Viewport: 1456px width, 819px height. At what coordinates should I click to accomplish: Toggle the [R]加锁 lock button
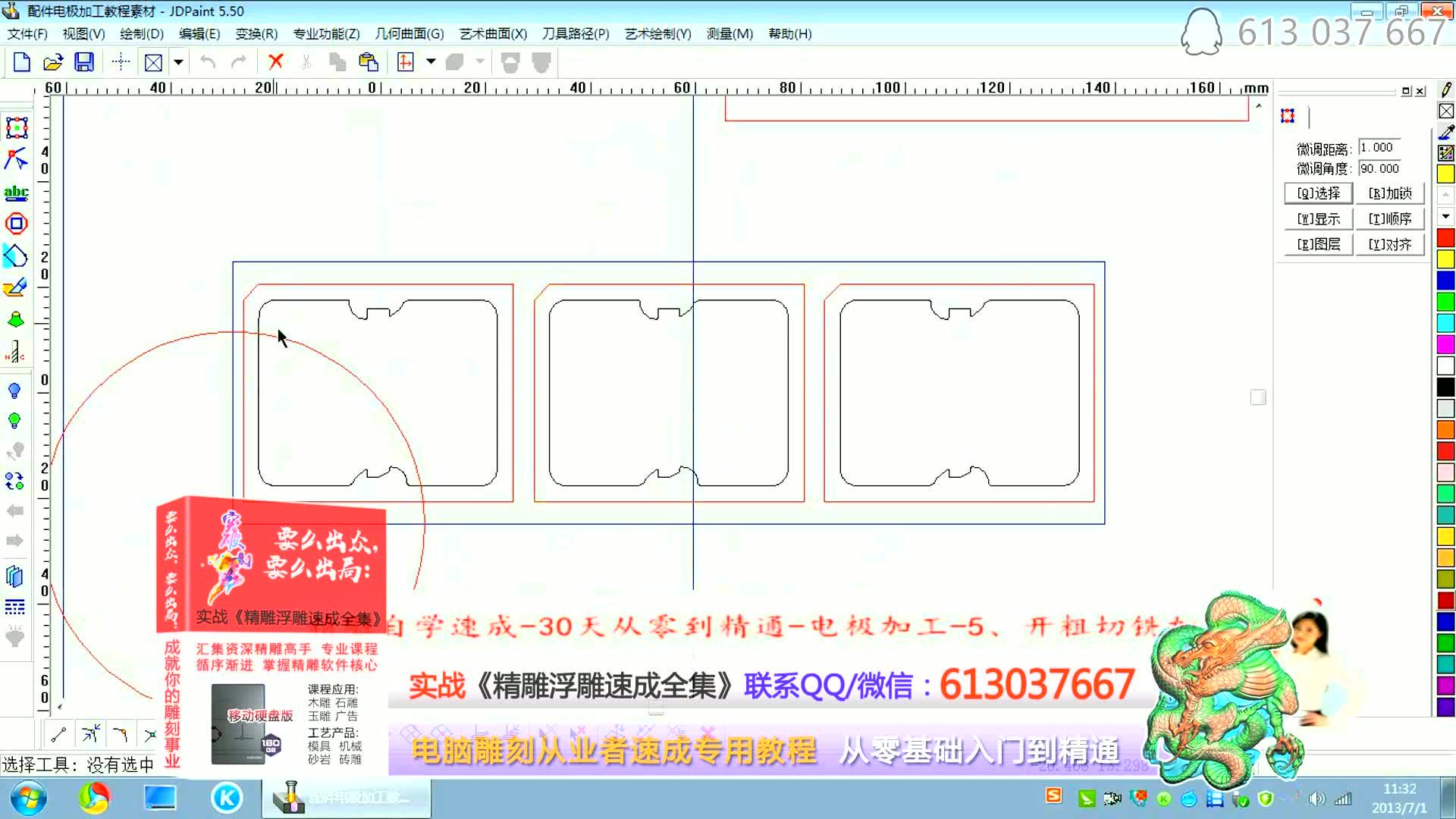point(1389,193)
